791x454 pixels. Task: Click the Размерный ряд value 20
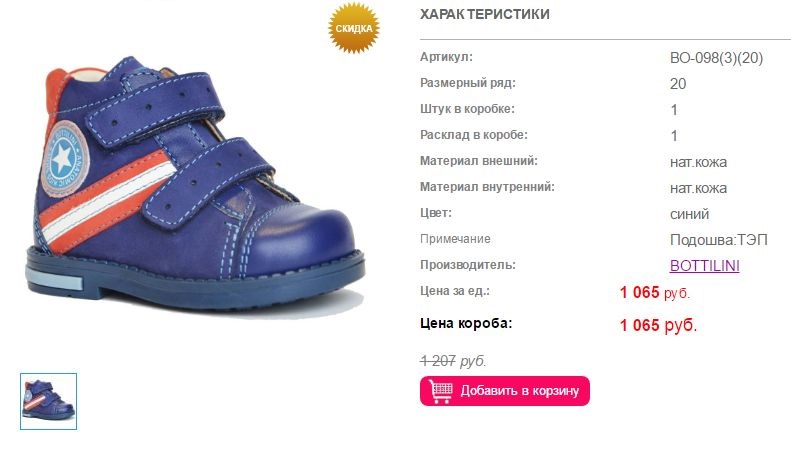tap(678, 84)
